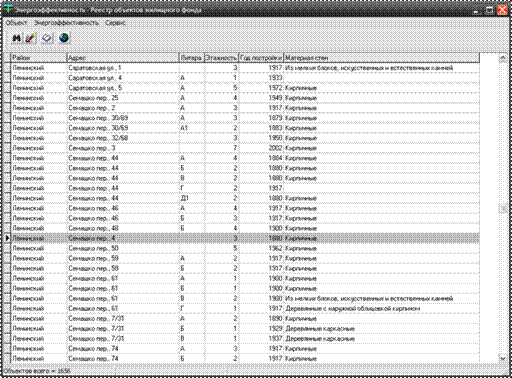Click the year cell 2002

(261, 148)
